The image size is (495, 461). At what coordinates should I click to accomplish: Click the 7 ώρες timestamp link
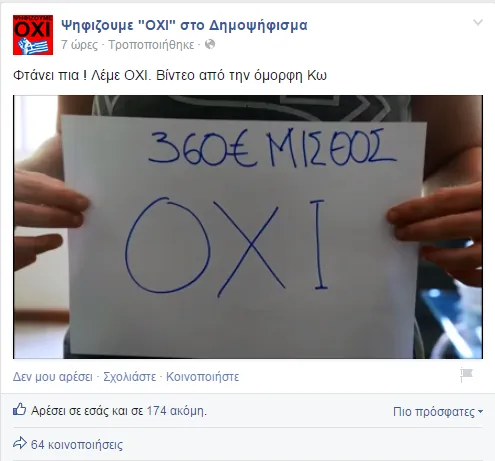click(x=79, y=45)
